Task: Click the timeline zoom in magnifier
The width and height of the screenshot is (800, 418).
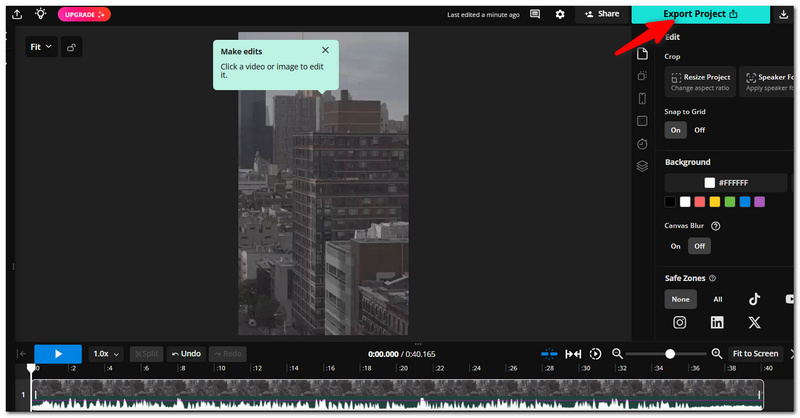Action: (x=717, y=354)
